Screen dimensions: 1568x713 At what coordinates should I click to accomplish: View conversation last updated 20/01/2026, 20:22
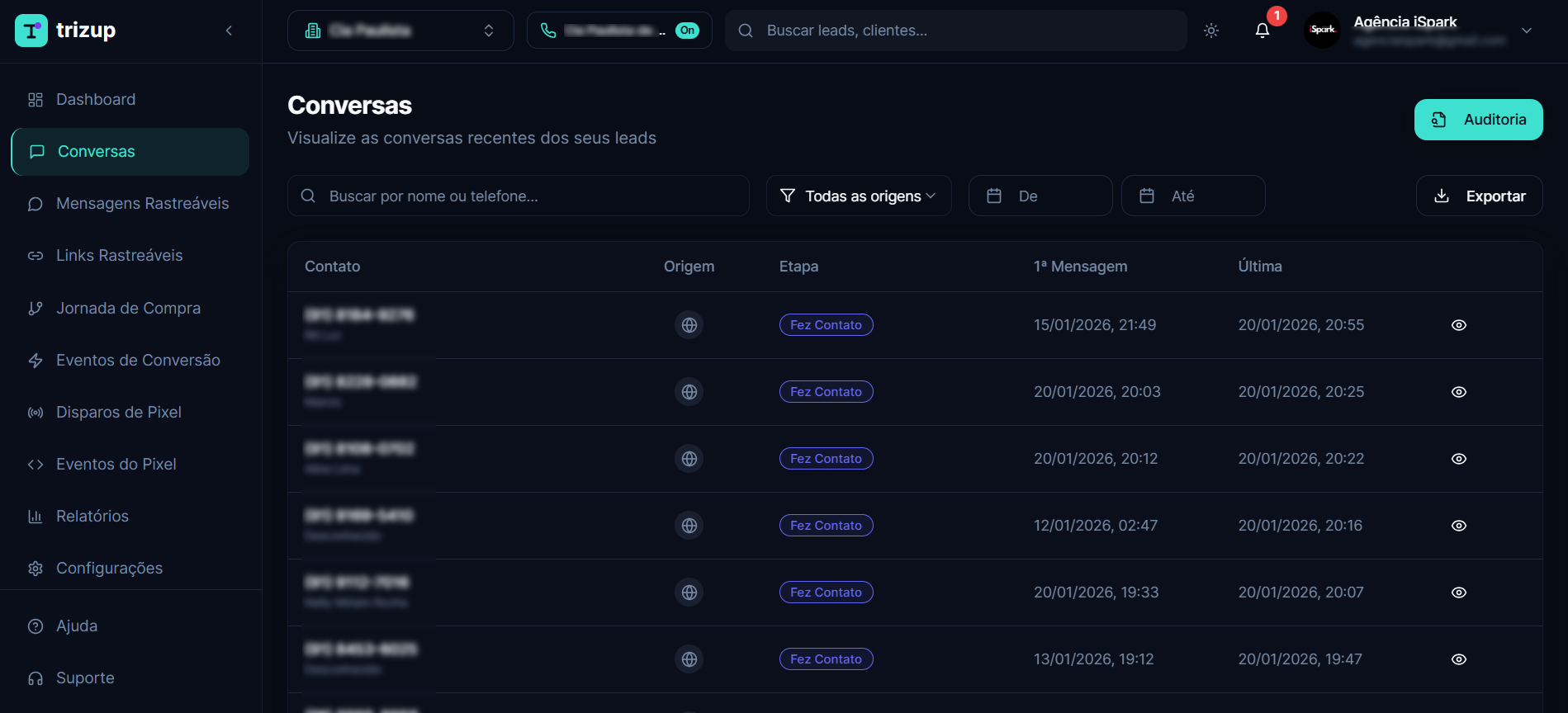click(1459, 459)
